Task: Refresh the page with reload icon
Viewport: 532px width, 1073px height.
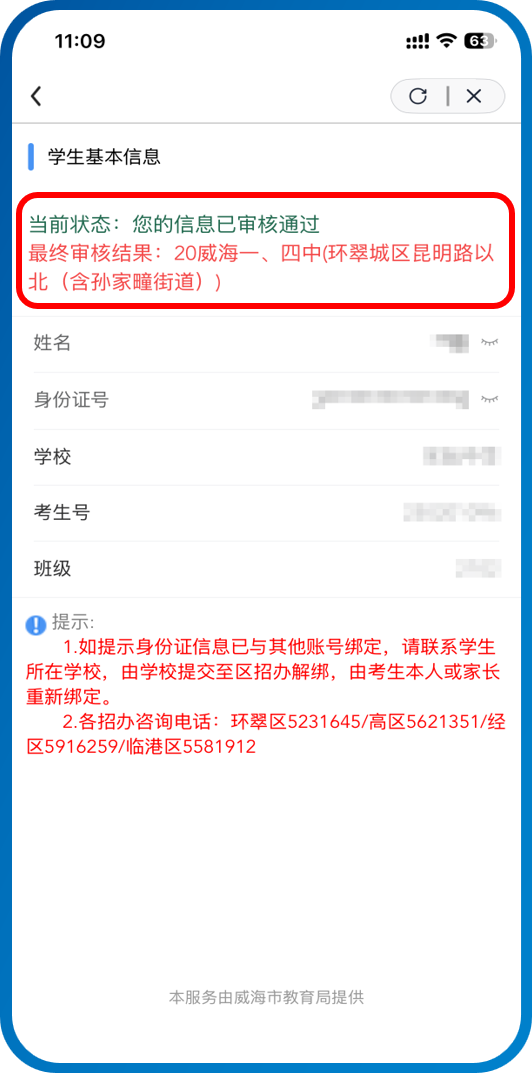Action: [418, 96]
